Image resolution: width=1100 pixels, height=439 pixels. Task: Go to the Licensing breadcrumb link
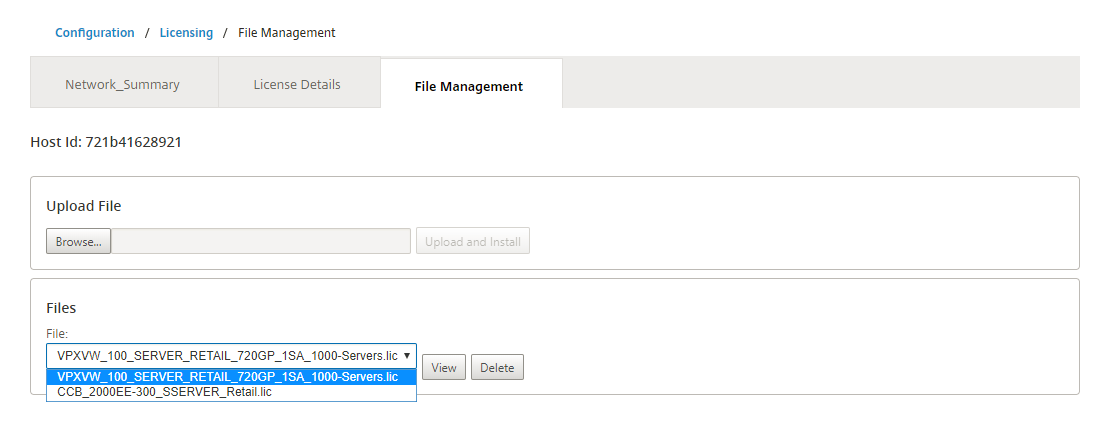click(186, 32)
